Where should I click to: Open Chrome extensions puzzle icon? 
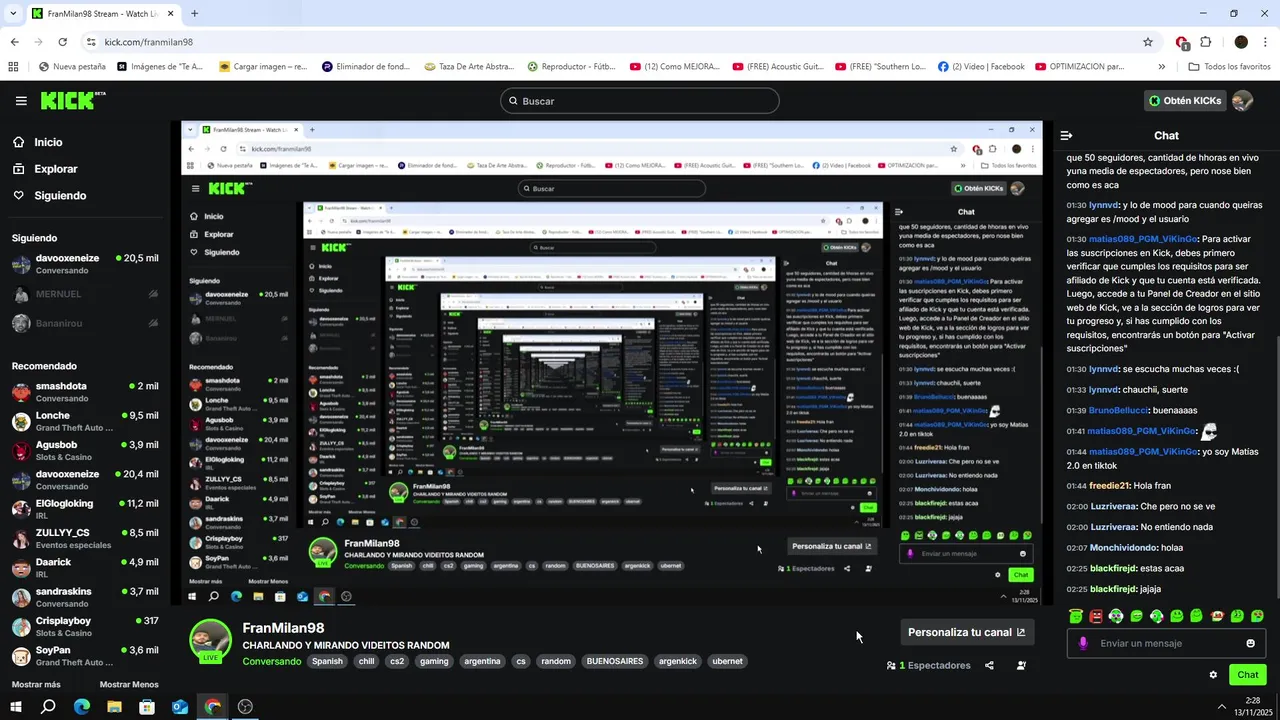[1205, 42]
